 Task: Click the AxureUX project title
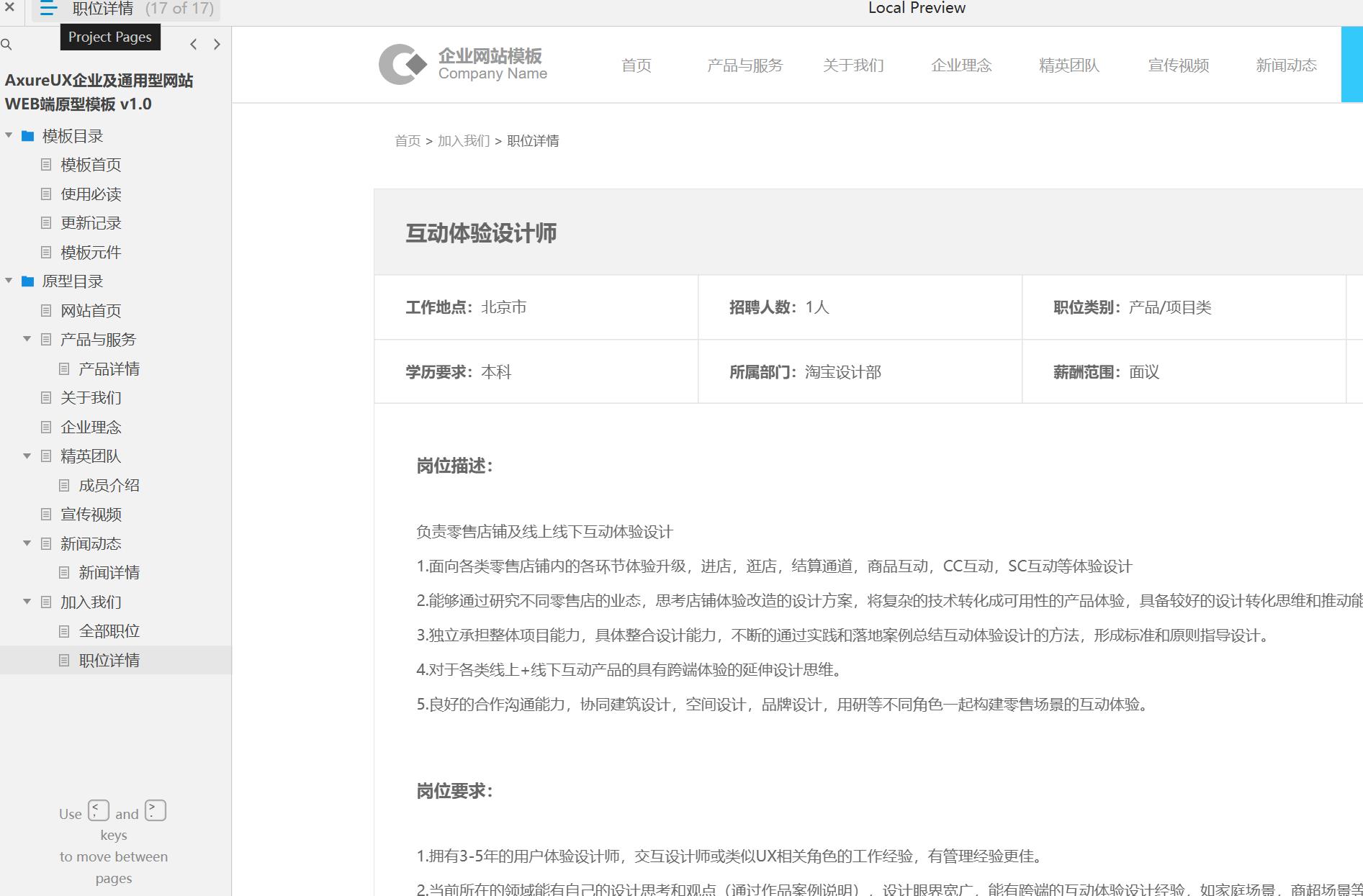[x=99, y=92]
